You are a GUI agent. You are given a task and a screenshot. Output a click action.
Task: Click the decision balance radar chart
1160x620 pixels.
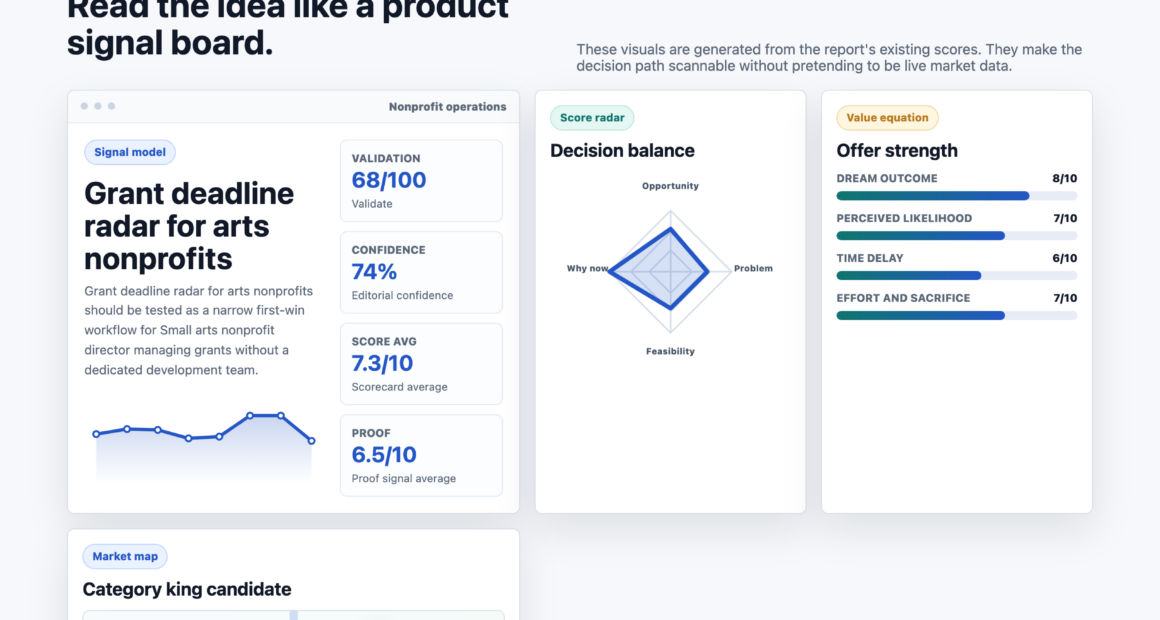670,271
